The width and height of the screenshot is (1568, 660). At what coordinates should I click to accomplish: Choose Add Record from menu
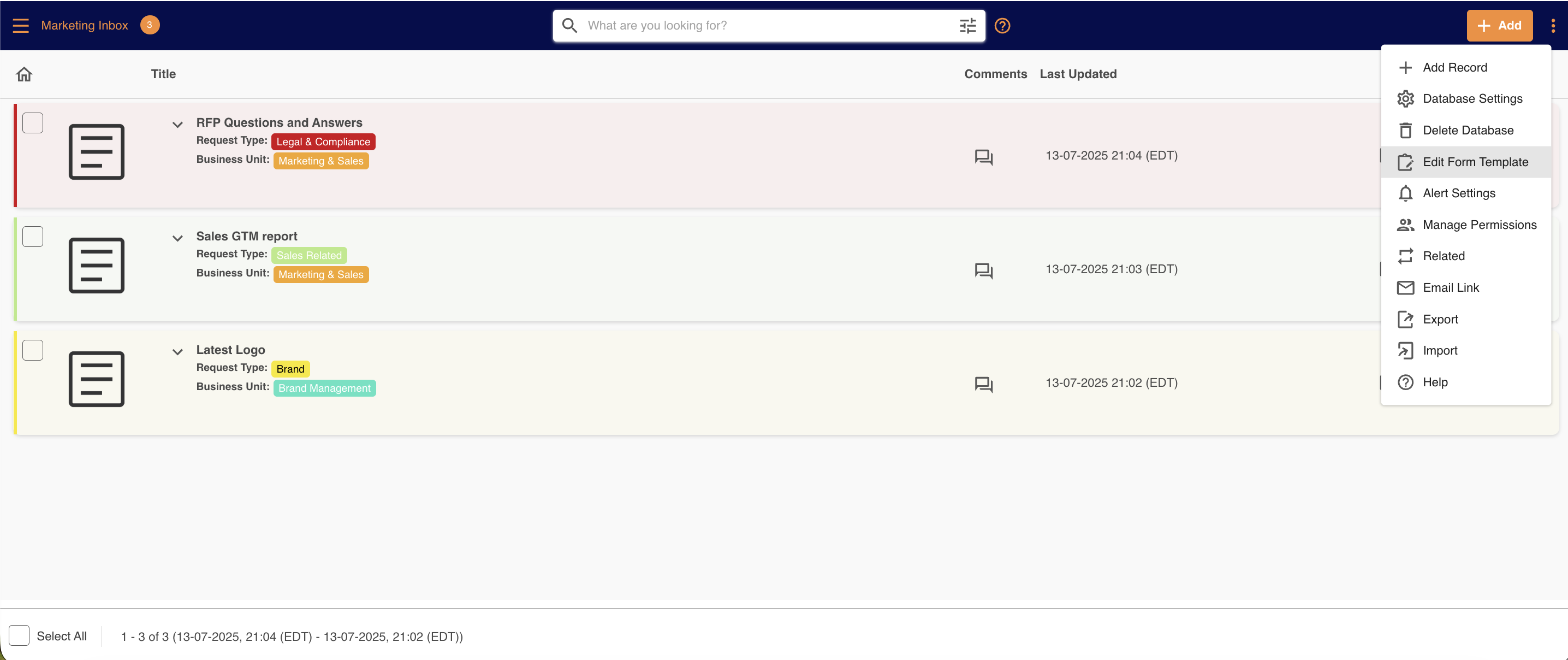coord(1466,68)
